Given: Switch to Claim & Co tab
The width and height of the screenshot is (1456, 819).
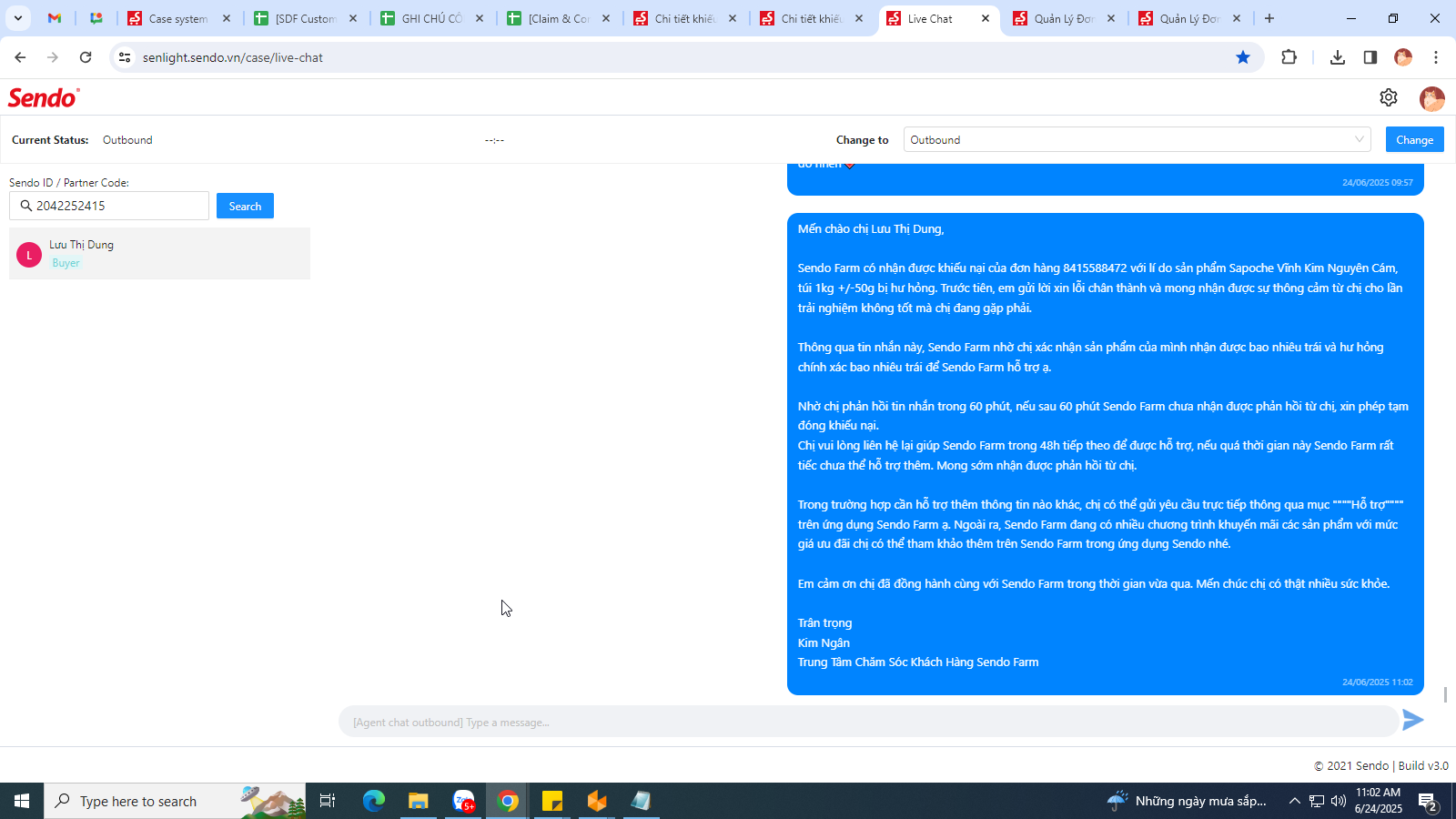Looking at the screenshot, I should coord(559,18).
